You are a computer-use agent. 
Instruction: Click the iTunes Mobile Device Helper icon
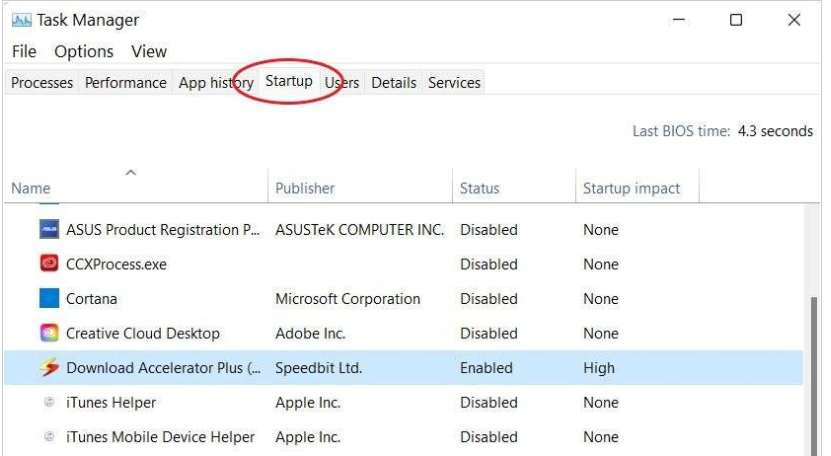click(x=49, y=437)
